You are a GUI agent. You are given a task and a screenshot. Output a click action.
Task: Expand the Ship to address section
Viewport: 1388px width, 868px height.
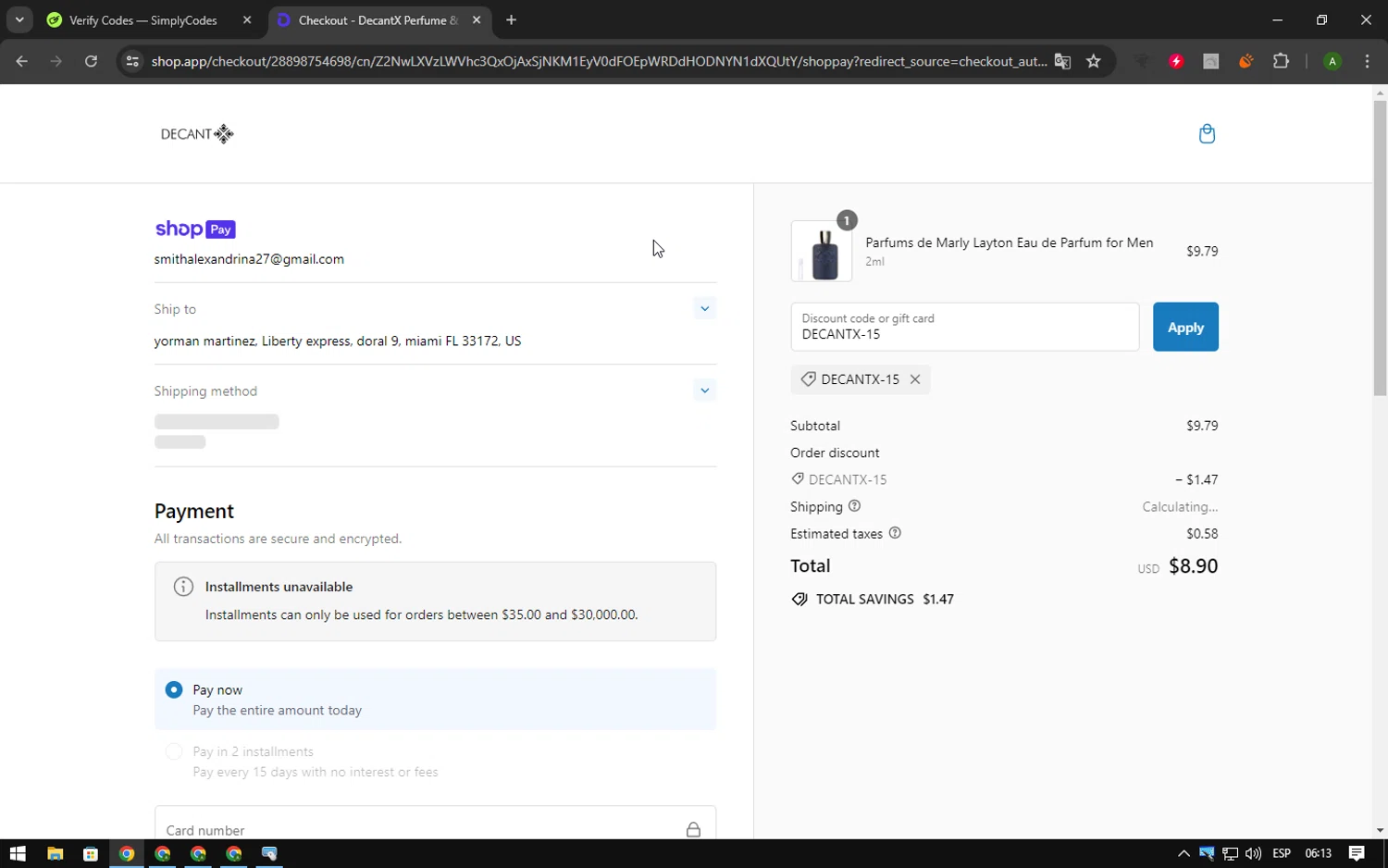coord(705,309)
